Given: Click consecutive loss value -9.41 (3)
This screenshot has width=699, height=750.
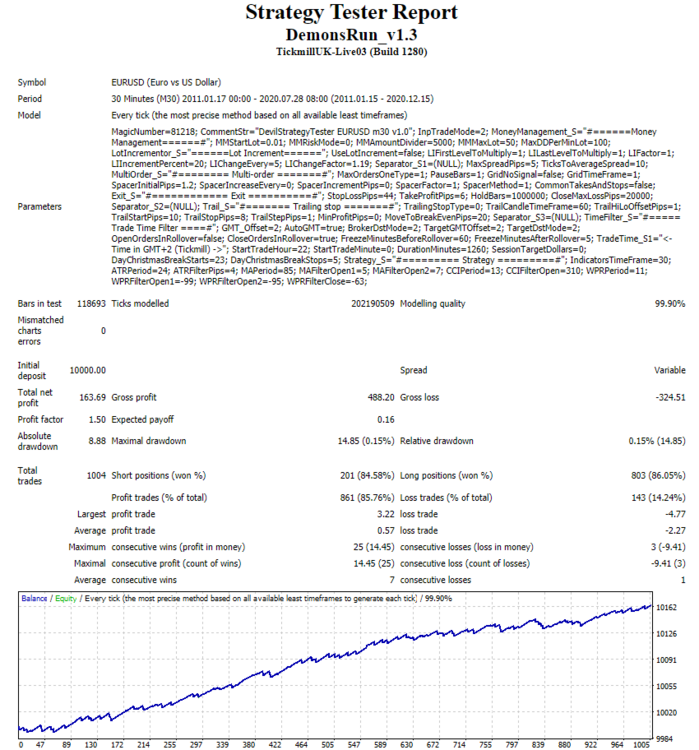Looking at the screenshot, I should [x=668, y=563].
